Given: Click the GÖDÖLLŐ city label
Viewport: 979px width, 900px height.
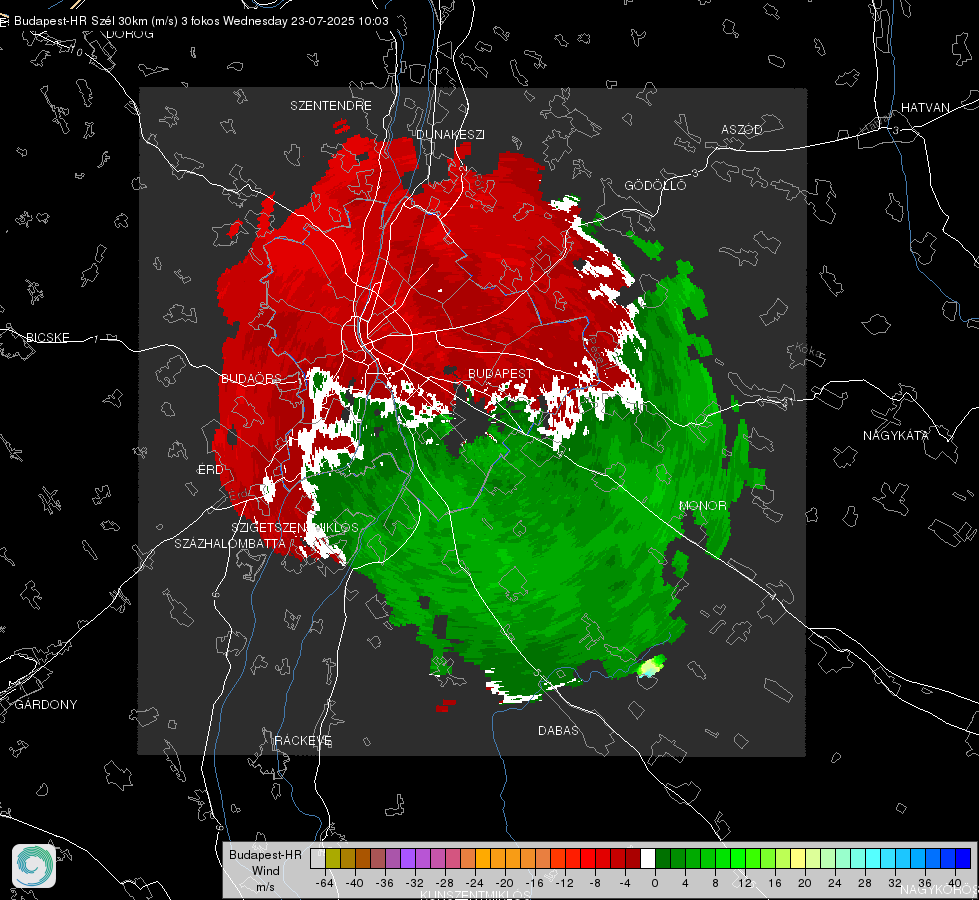Looking at the screenshot, I should 655,185.
